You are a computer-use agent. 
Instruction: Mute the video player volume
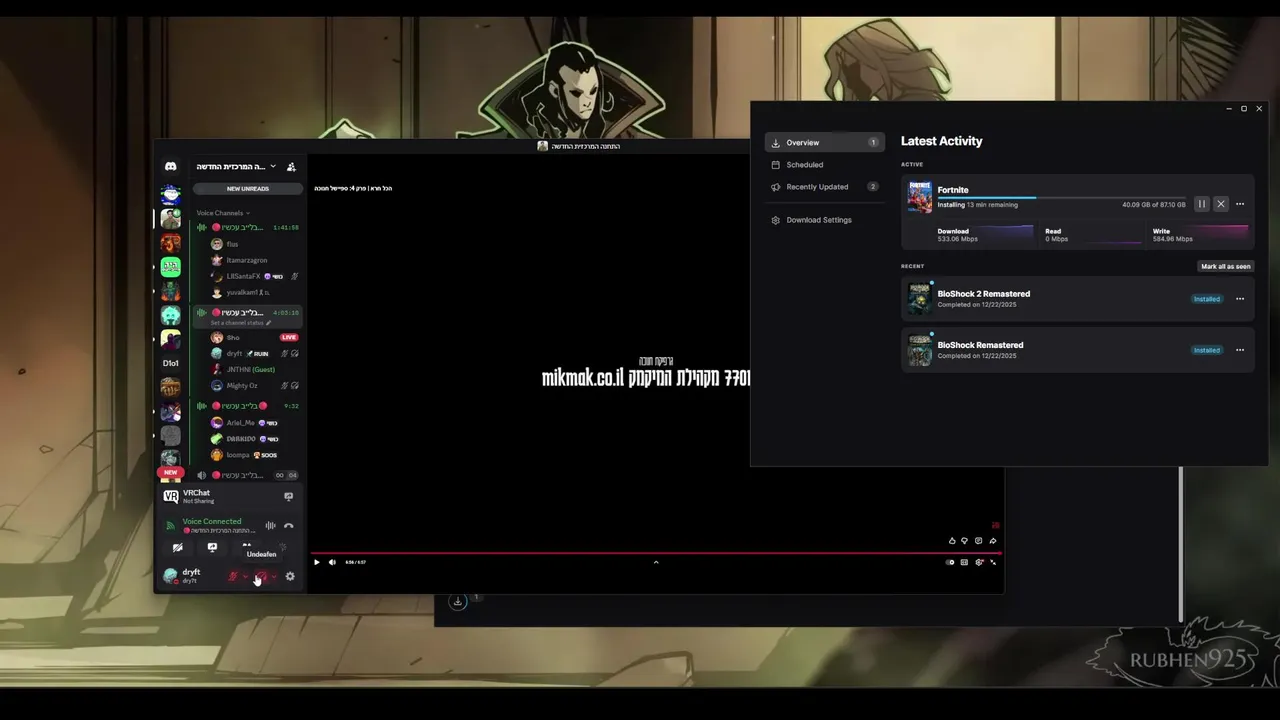(x=332, y=562)
